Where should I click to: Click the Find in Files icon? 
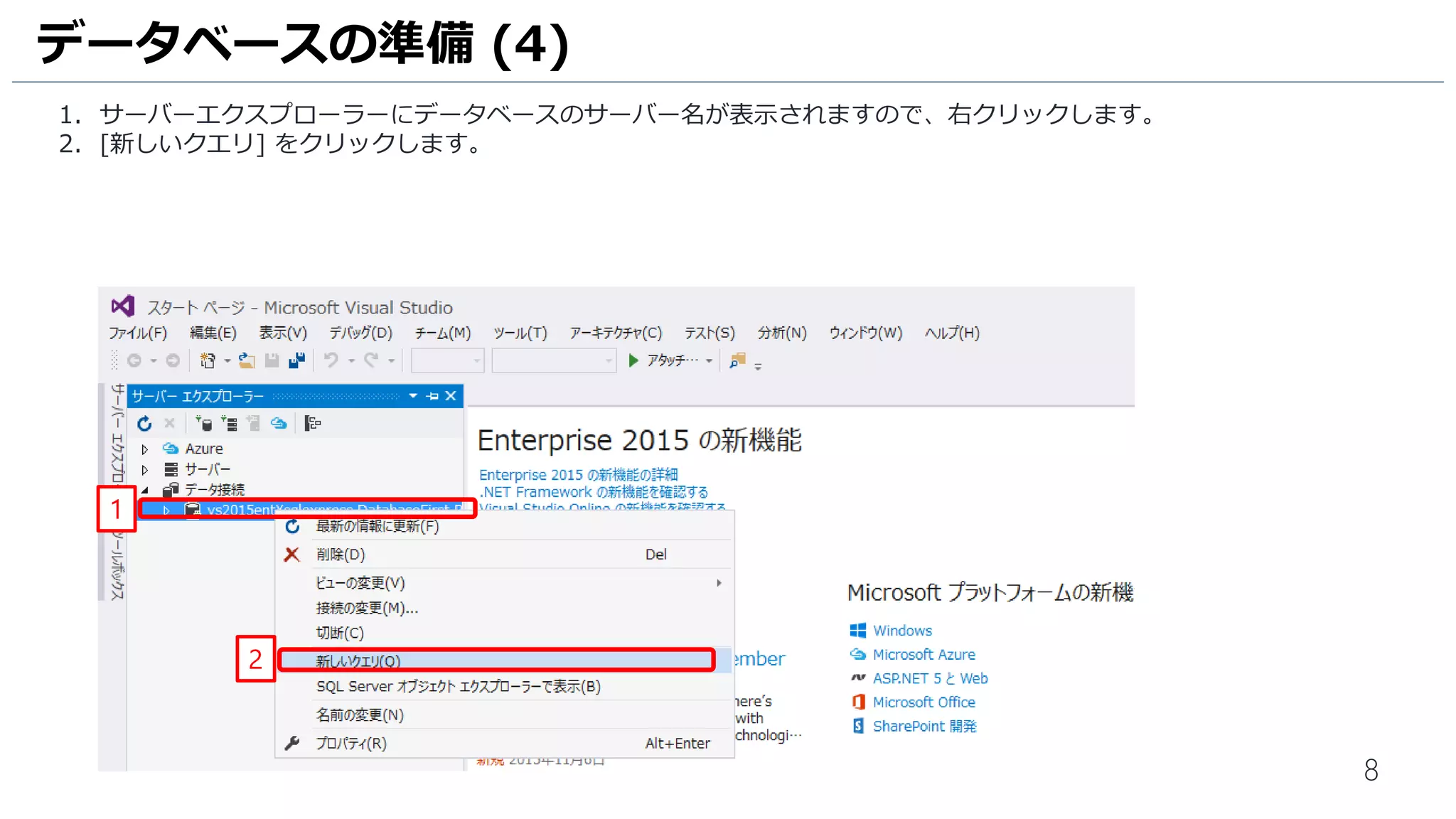click(x=738, y=360)
